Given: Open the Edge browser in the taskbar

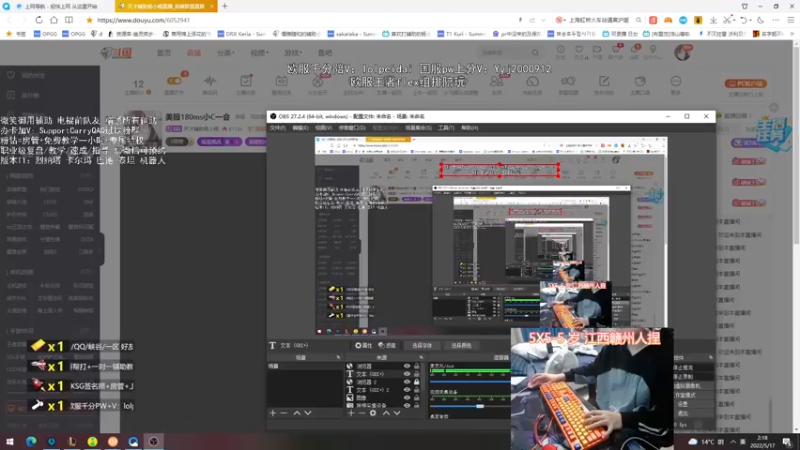Looking at the screenshot, I should pyautogui.click(x=31, y=441).
